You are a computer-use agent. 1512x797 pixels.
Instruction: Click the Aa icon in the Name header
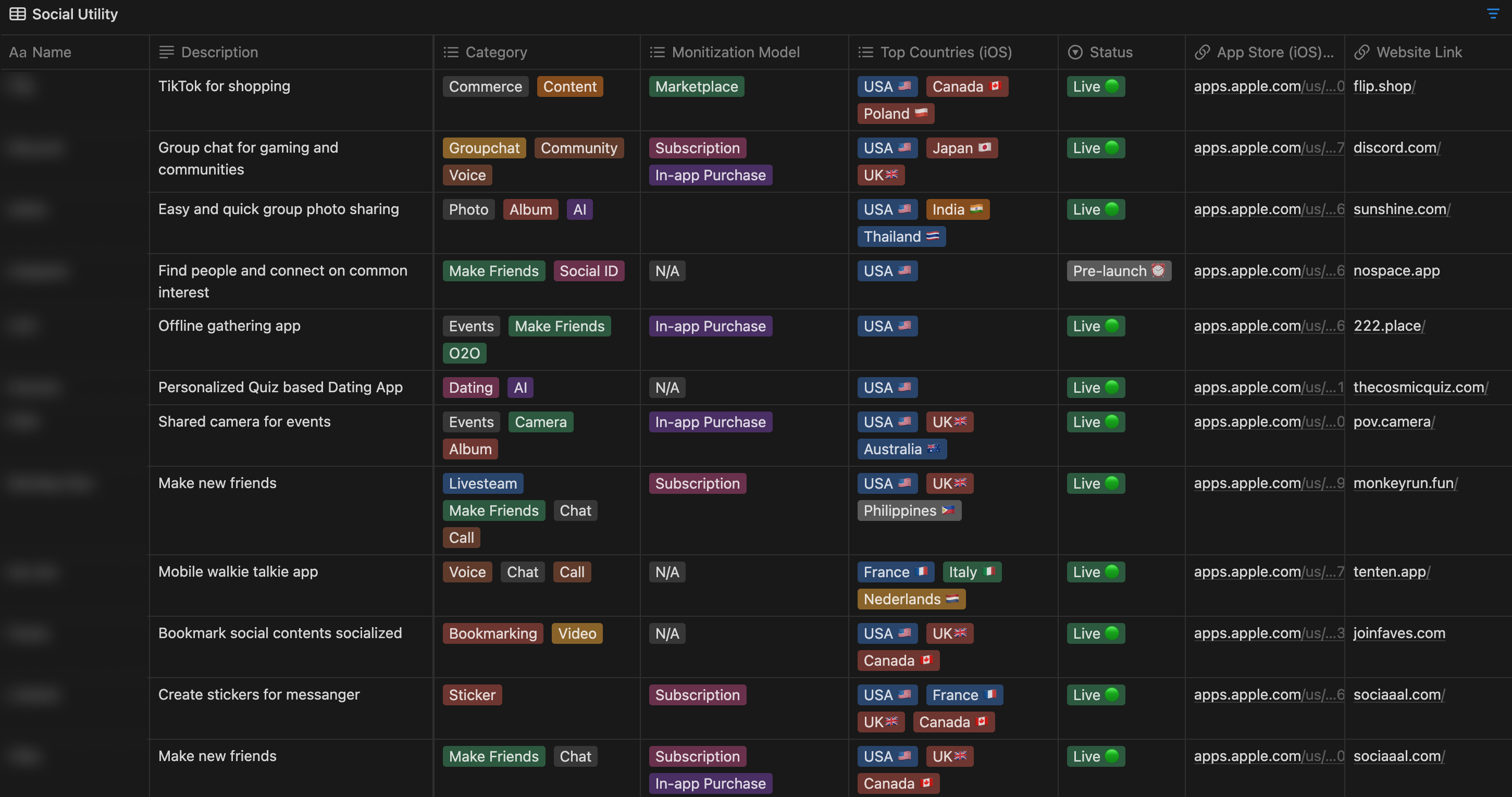coord(18,52)
